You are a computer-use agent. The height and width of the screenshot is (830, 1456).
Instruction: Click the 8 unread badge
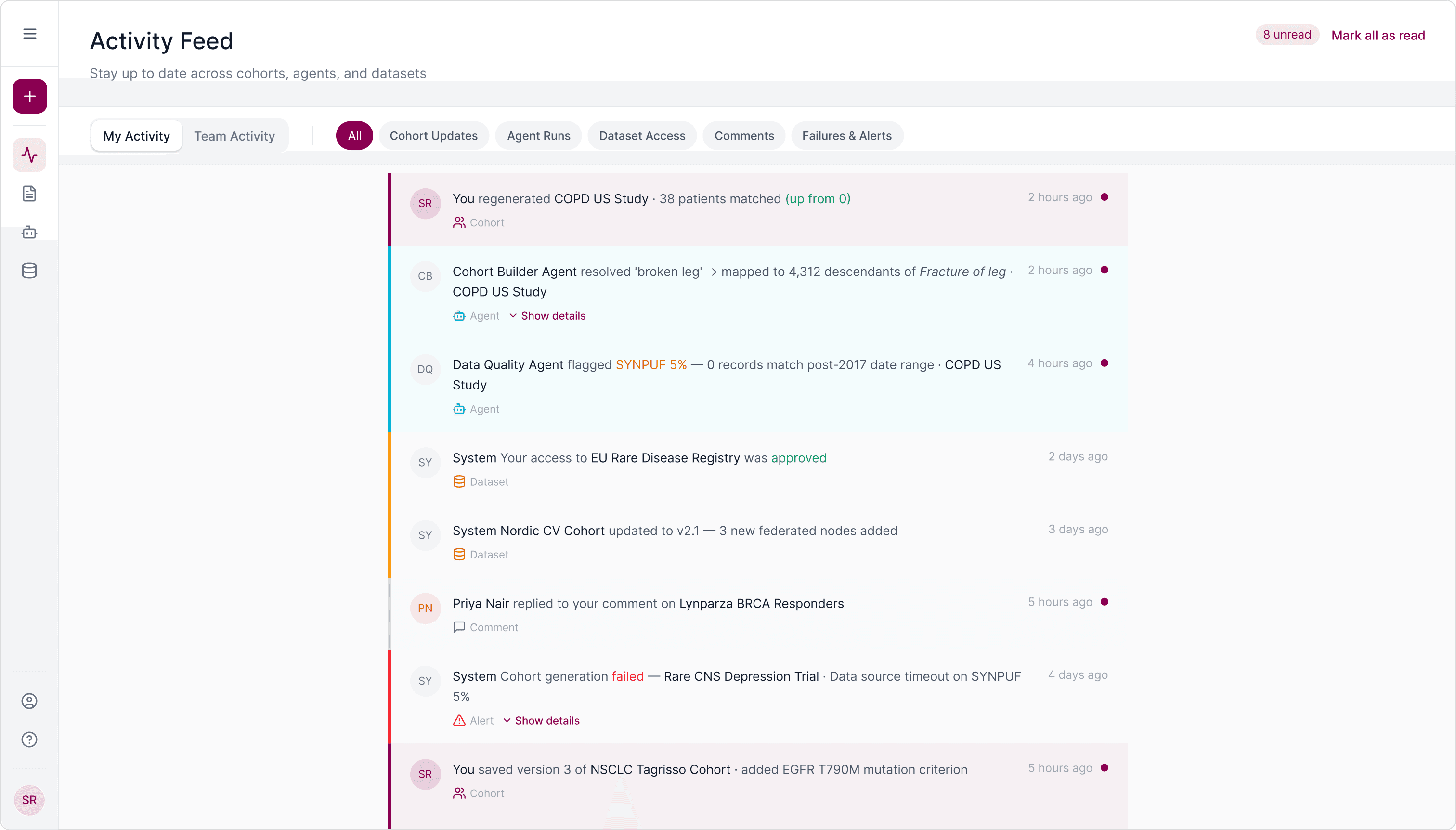[x=1287, y=35]
